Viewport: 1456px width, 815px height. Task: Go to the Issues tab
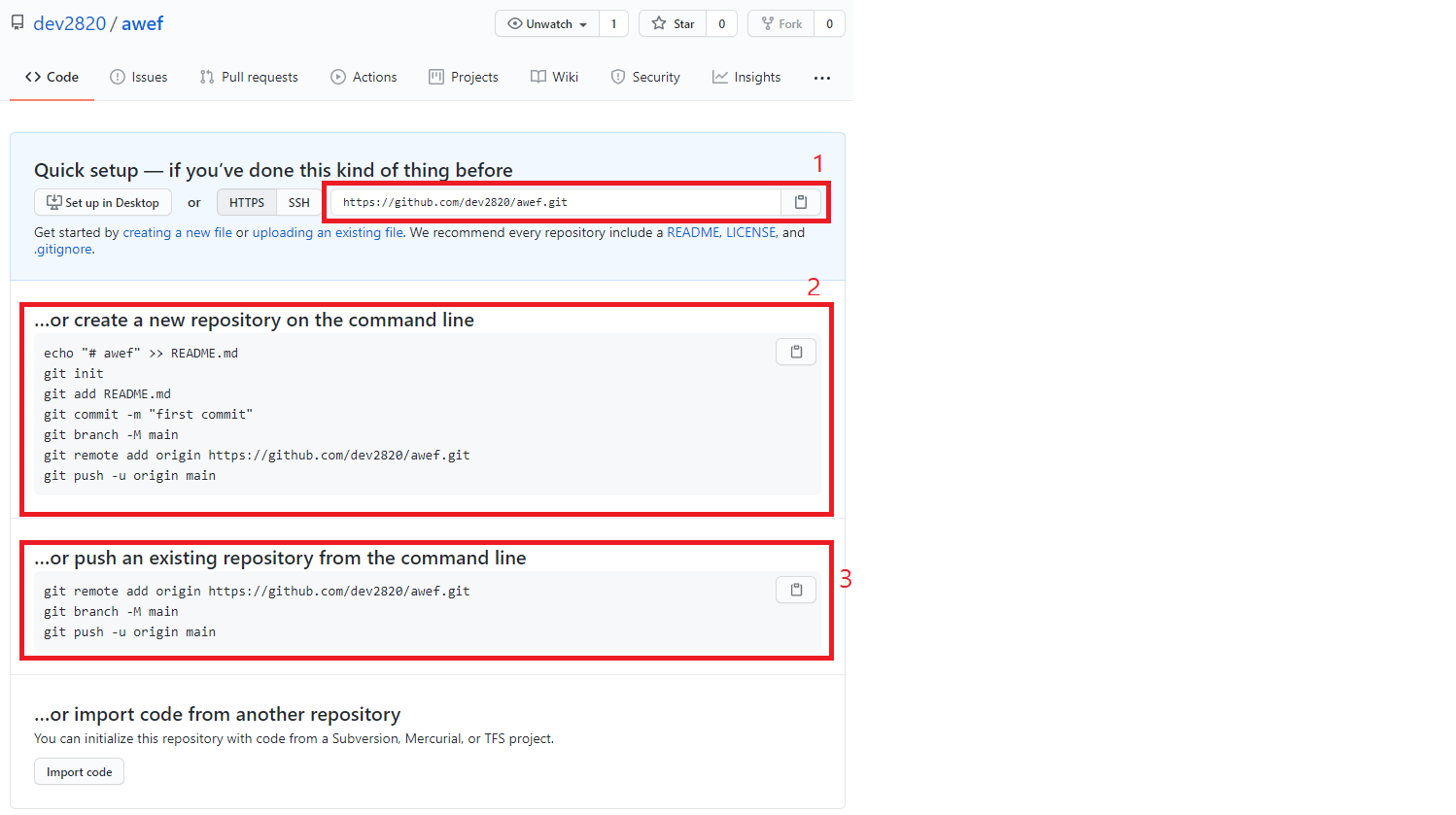pyautogui.click(x=139, y=77)
